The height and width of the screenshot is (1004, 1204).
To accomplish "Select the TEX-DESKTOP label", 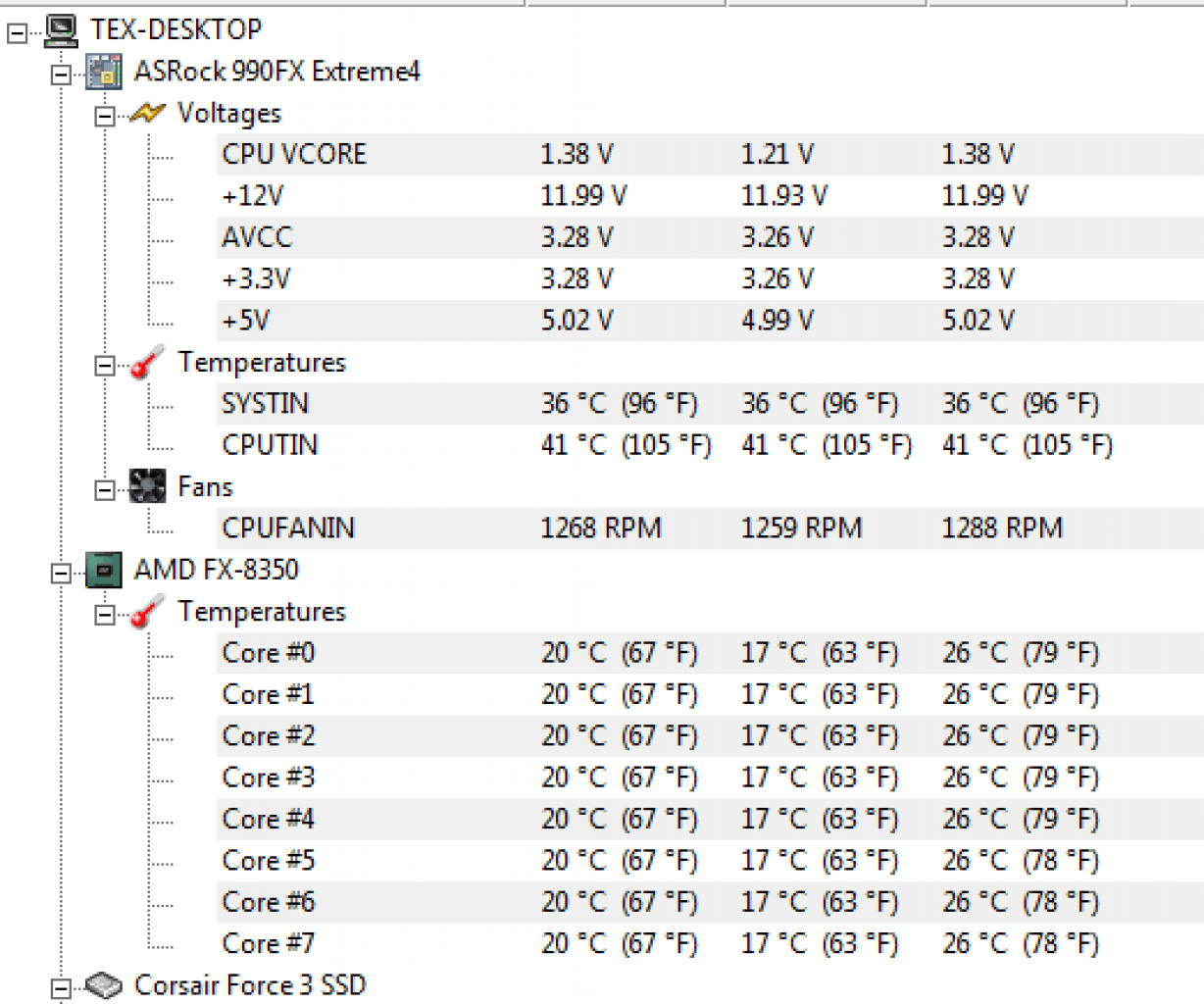I will (x=176, y=29).
